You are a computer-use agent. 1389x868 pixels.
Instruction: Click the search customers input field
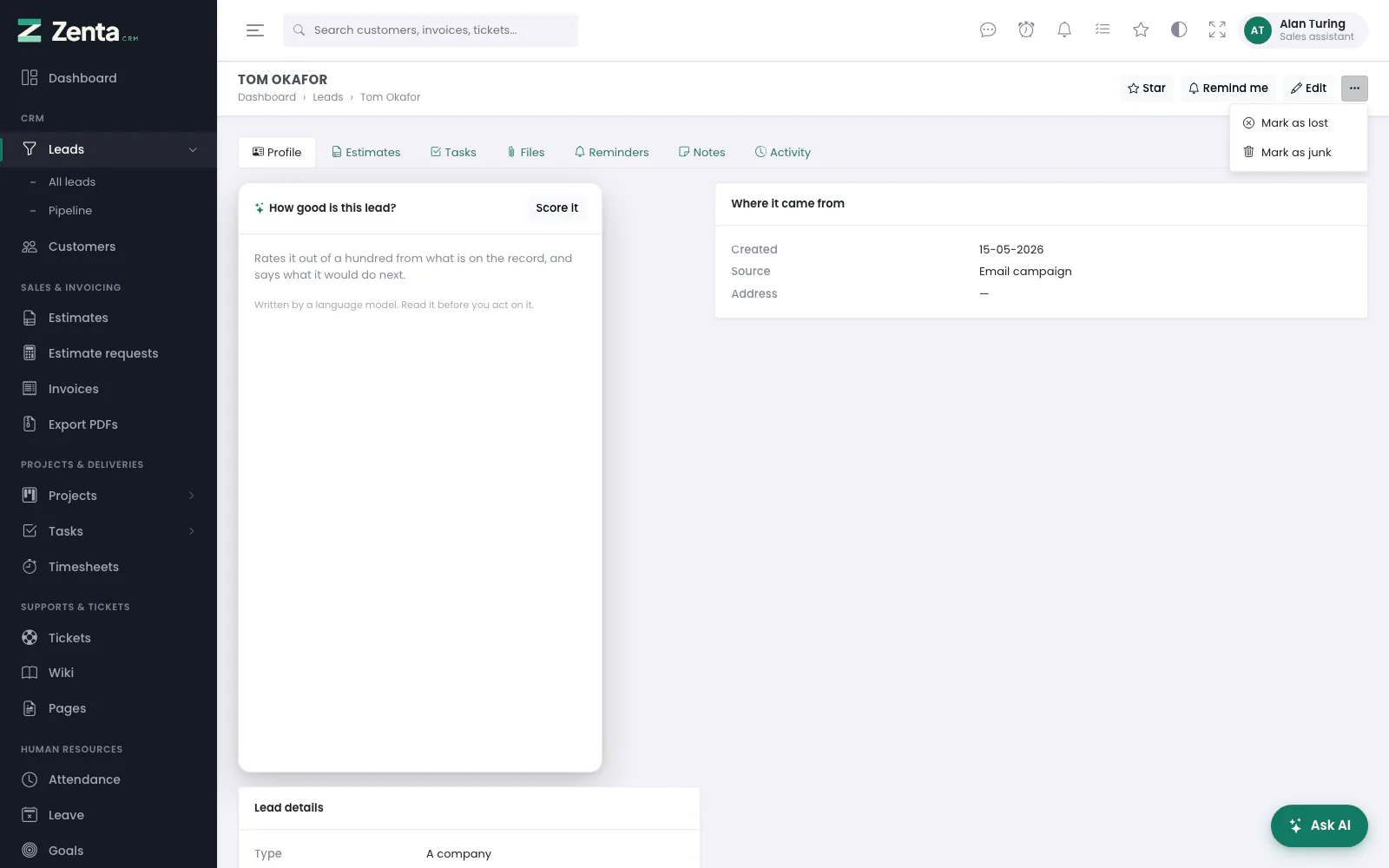click(x=431, y=30)
